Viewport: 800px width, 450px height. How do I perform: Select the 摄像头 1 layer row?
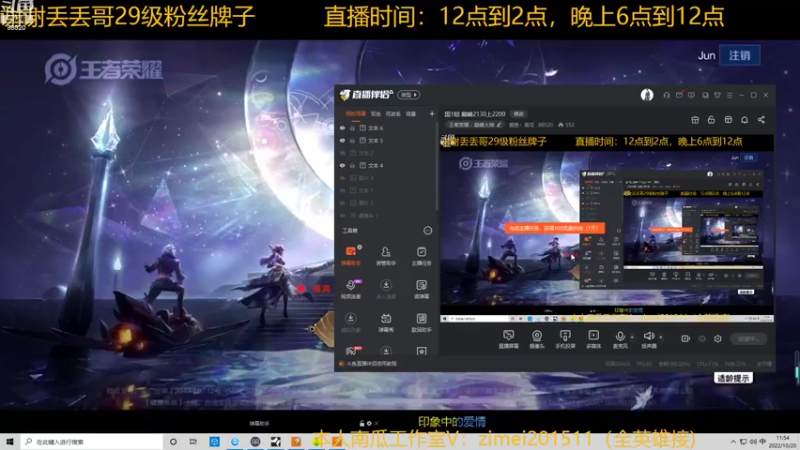pyautogui.click(x=386, y=215)
